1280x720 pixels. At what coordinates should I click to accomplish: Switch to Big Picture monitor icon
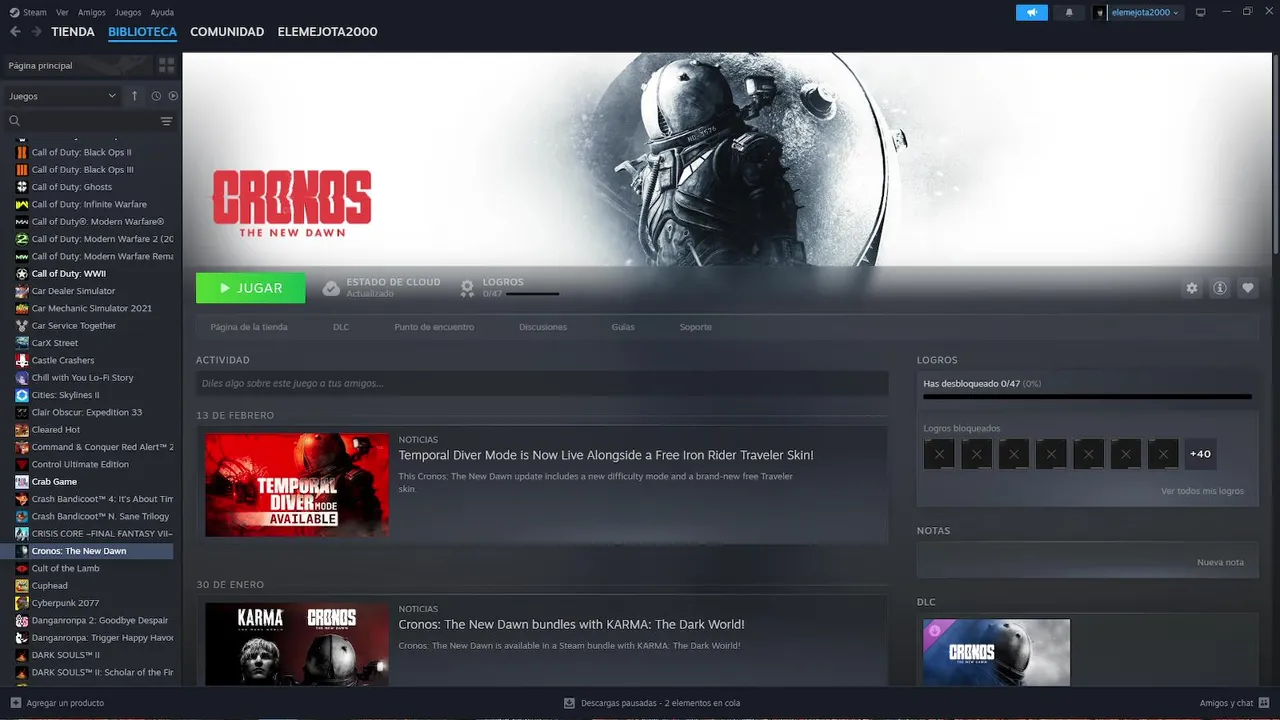point(1200,12)
